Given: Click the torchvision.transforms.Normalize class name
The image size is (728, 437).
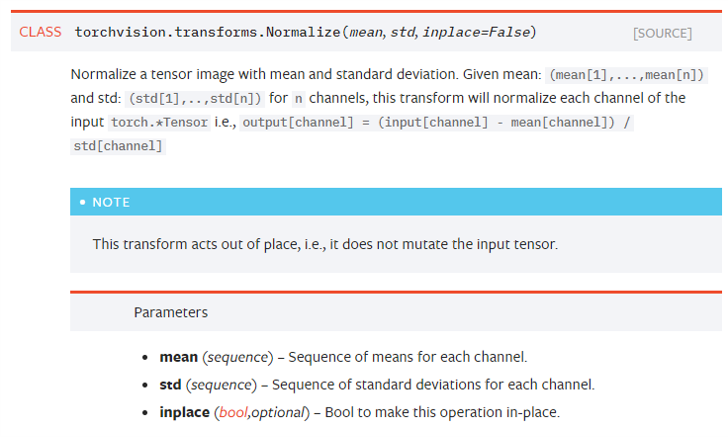Looking at the screenshot, I should 208,32.
